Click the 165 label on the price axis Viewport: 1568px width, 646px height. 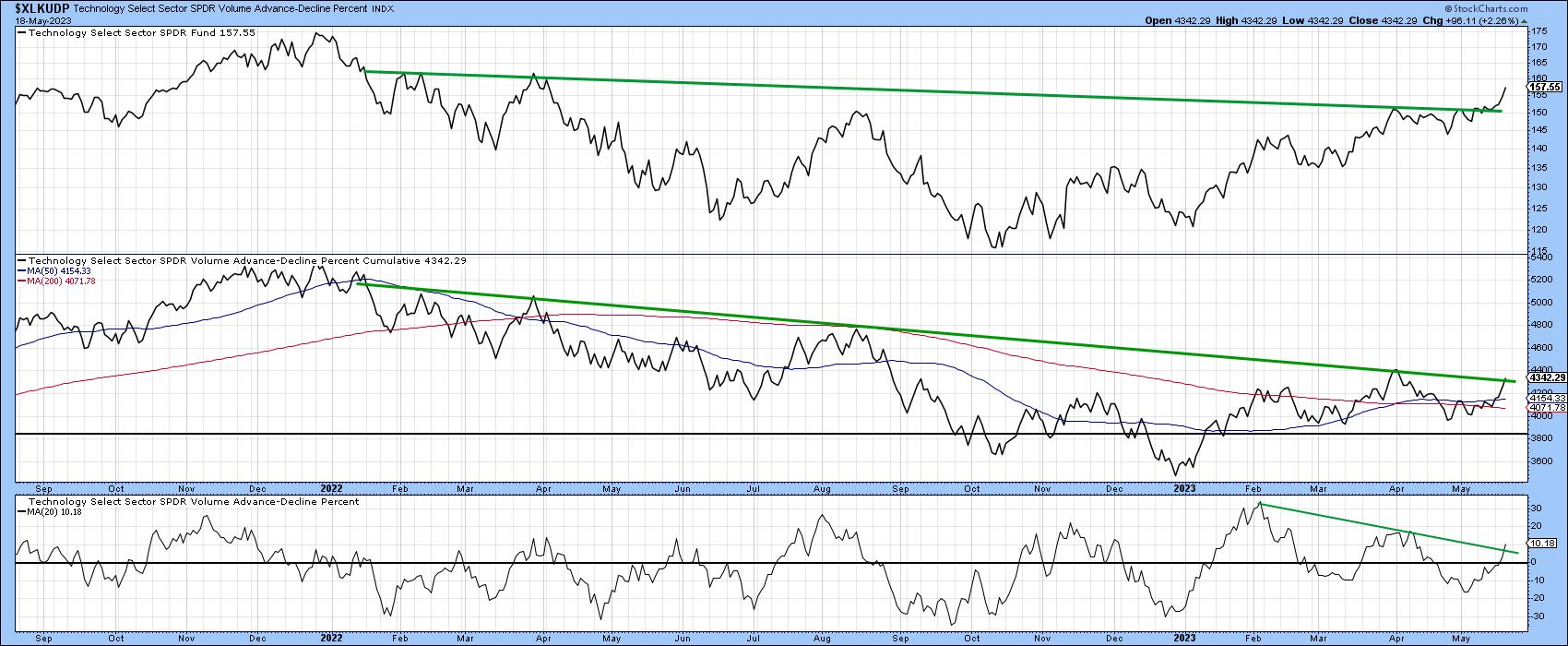pos(1538,62)
